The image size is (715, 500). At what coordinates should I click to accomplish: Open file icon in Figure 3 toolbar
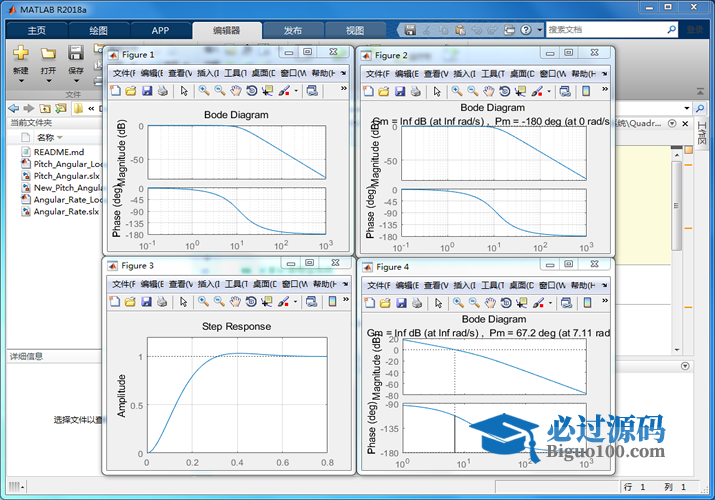pyautogui.click(x=131, y=302)
